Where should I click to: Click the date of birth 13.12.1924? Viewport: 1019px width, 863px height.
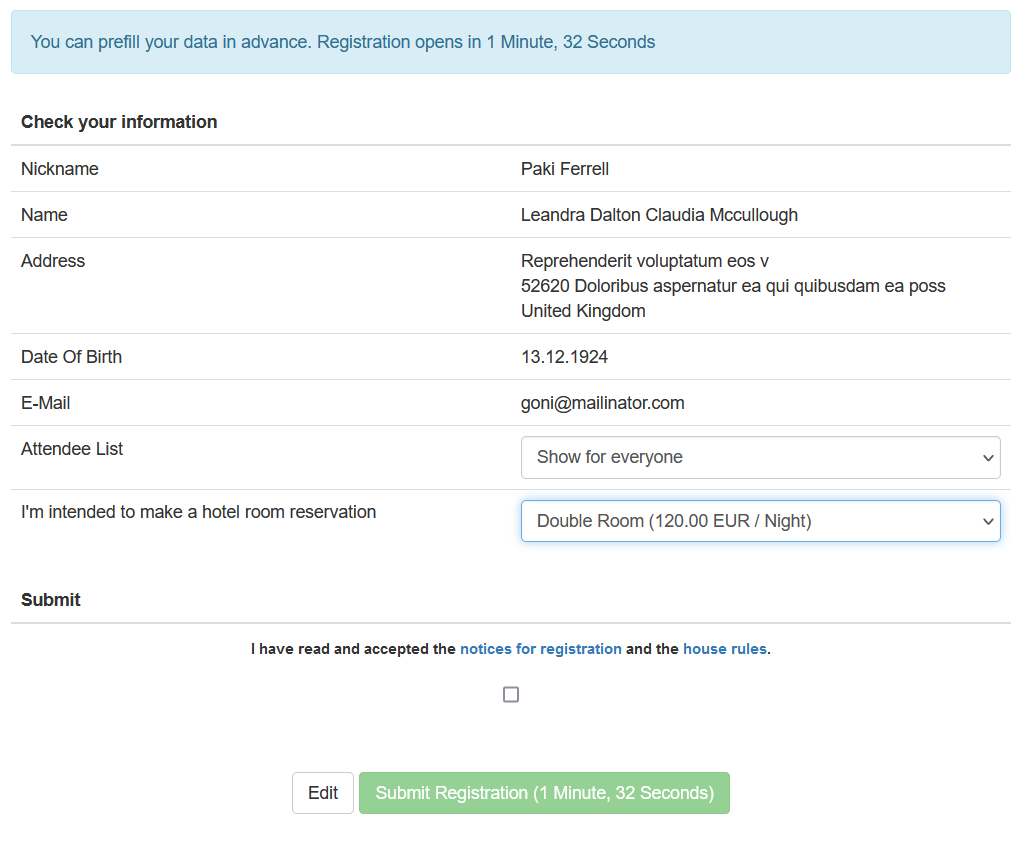tap(564, 357)
